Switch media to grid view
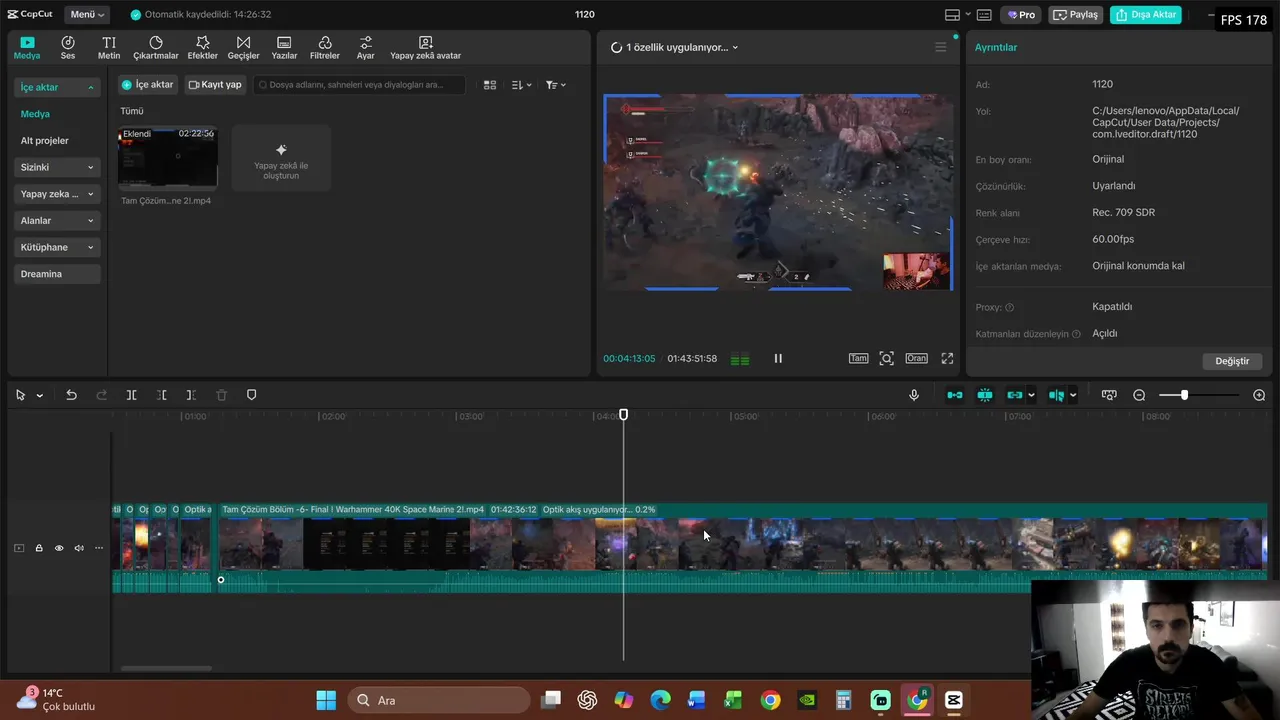 pos(490,85)
